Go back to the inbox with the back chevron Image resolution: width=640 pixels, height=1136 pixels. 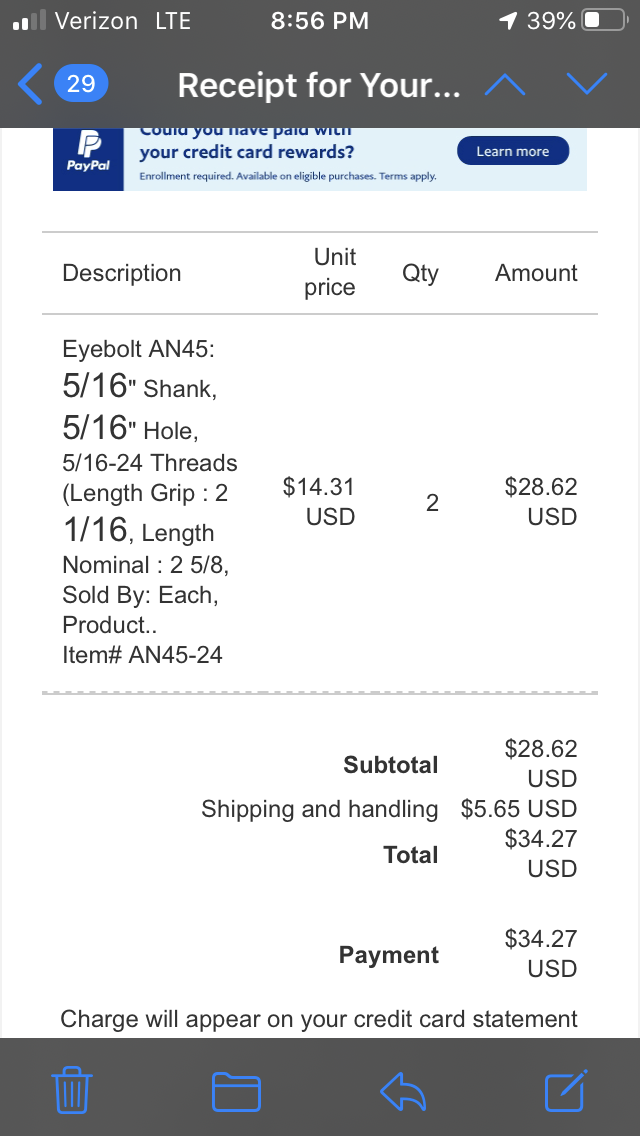click(31, 84)
